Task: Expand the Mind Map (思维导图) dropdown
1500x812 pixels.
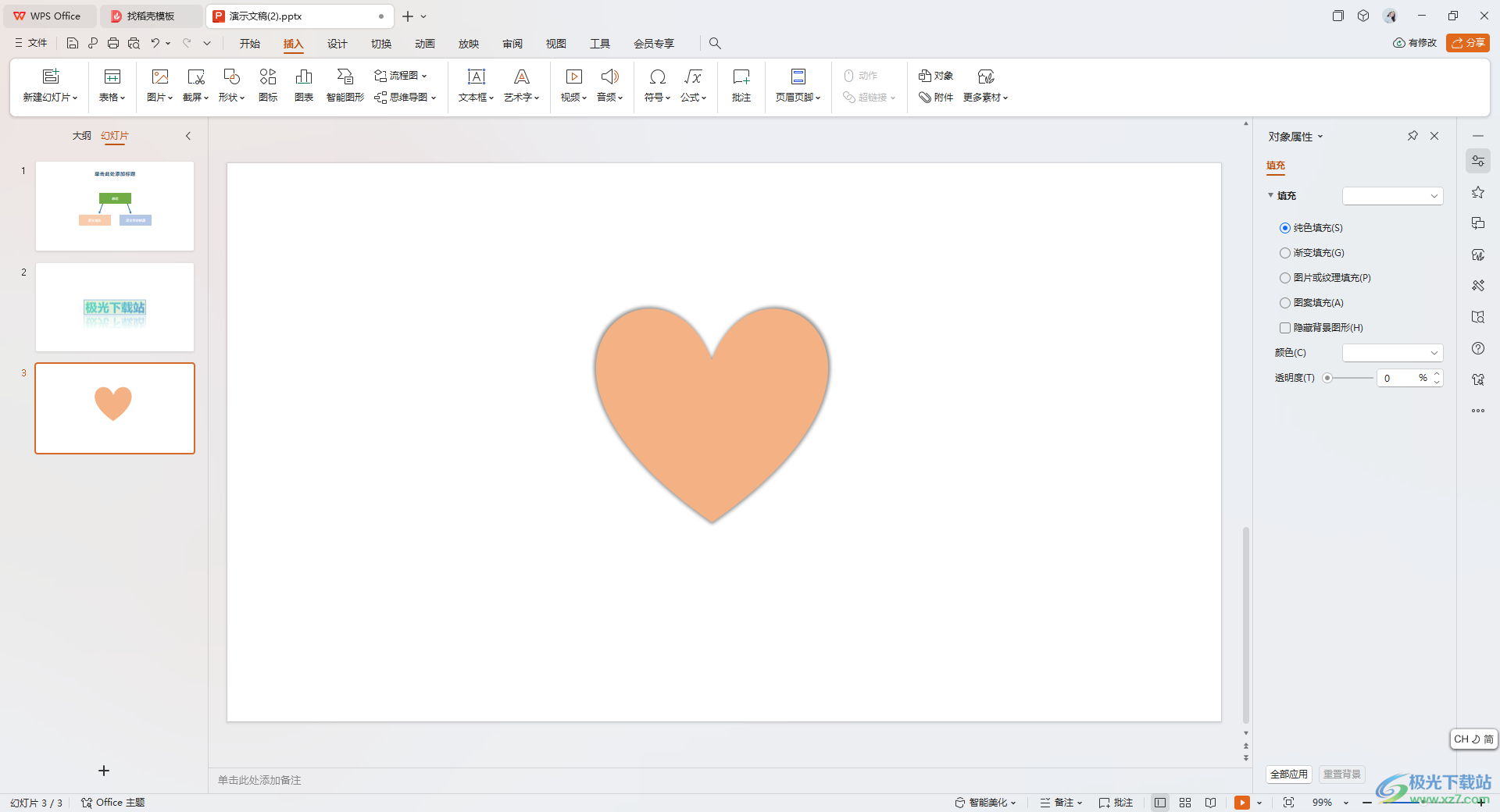Action: pos(434,98)
